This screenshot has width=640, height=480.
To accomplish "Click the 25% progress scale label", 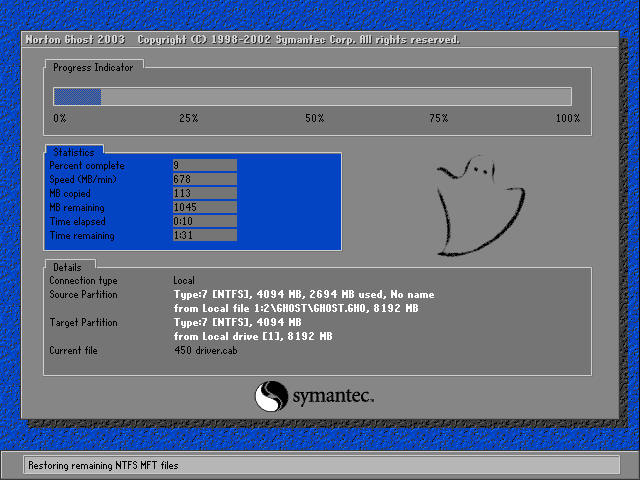I will tap(189, 118).
